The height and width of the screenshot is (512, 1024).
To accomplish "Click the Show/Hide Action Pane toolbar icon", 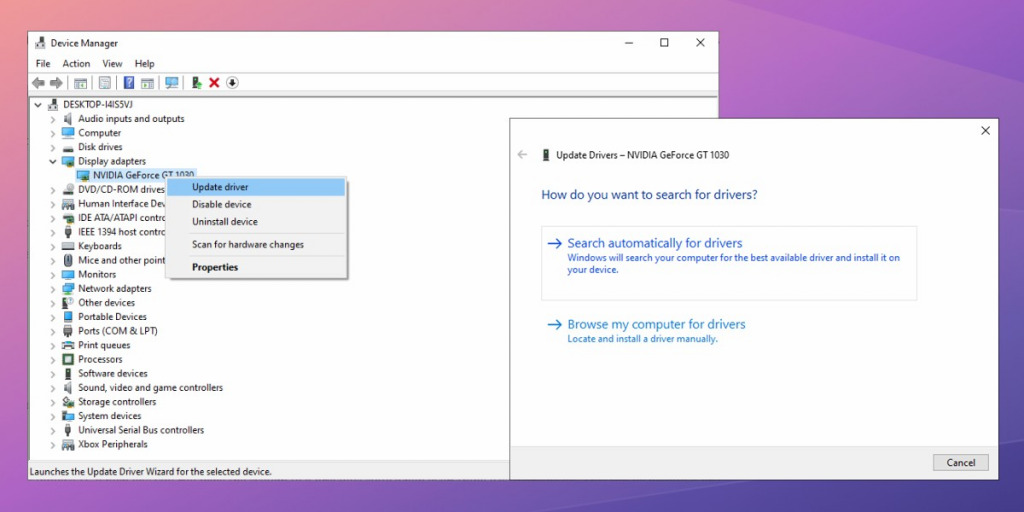I will (x=148, y=83).
